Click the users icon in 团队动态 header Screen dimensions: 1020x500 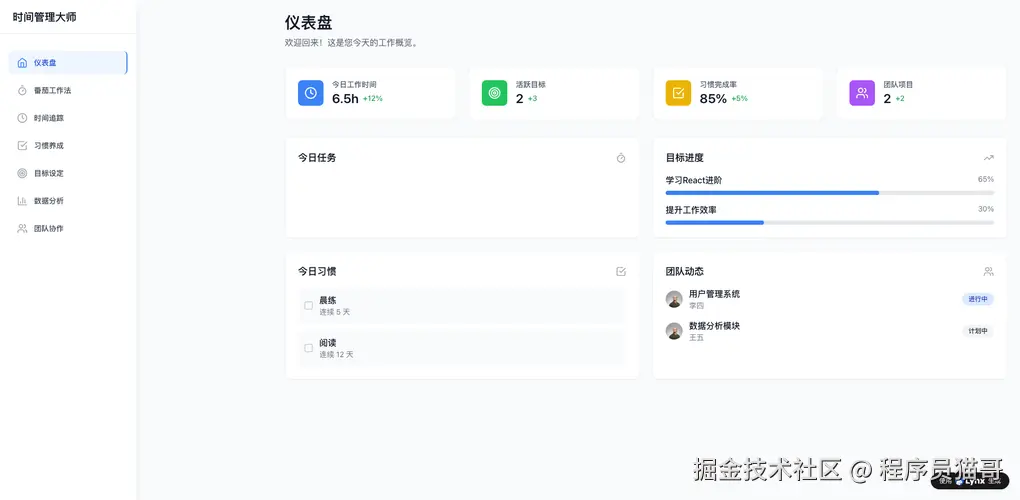point(989,272)
